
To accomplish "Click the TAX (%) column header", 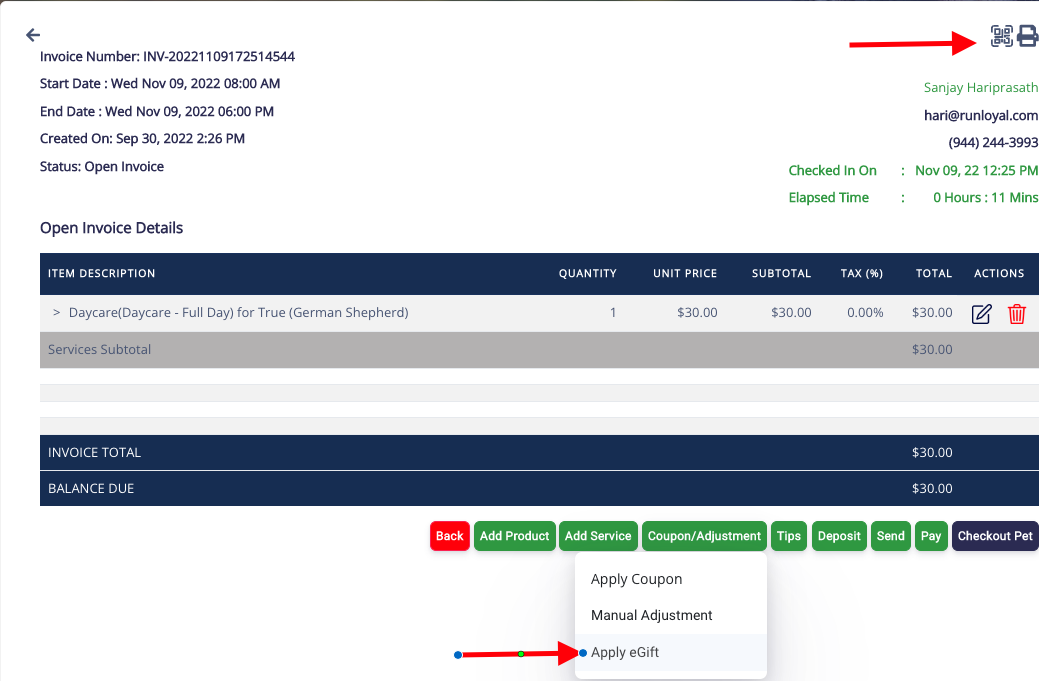I will (861, 274).
